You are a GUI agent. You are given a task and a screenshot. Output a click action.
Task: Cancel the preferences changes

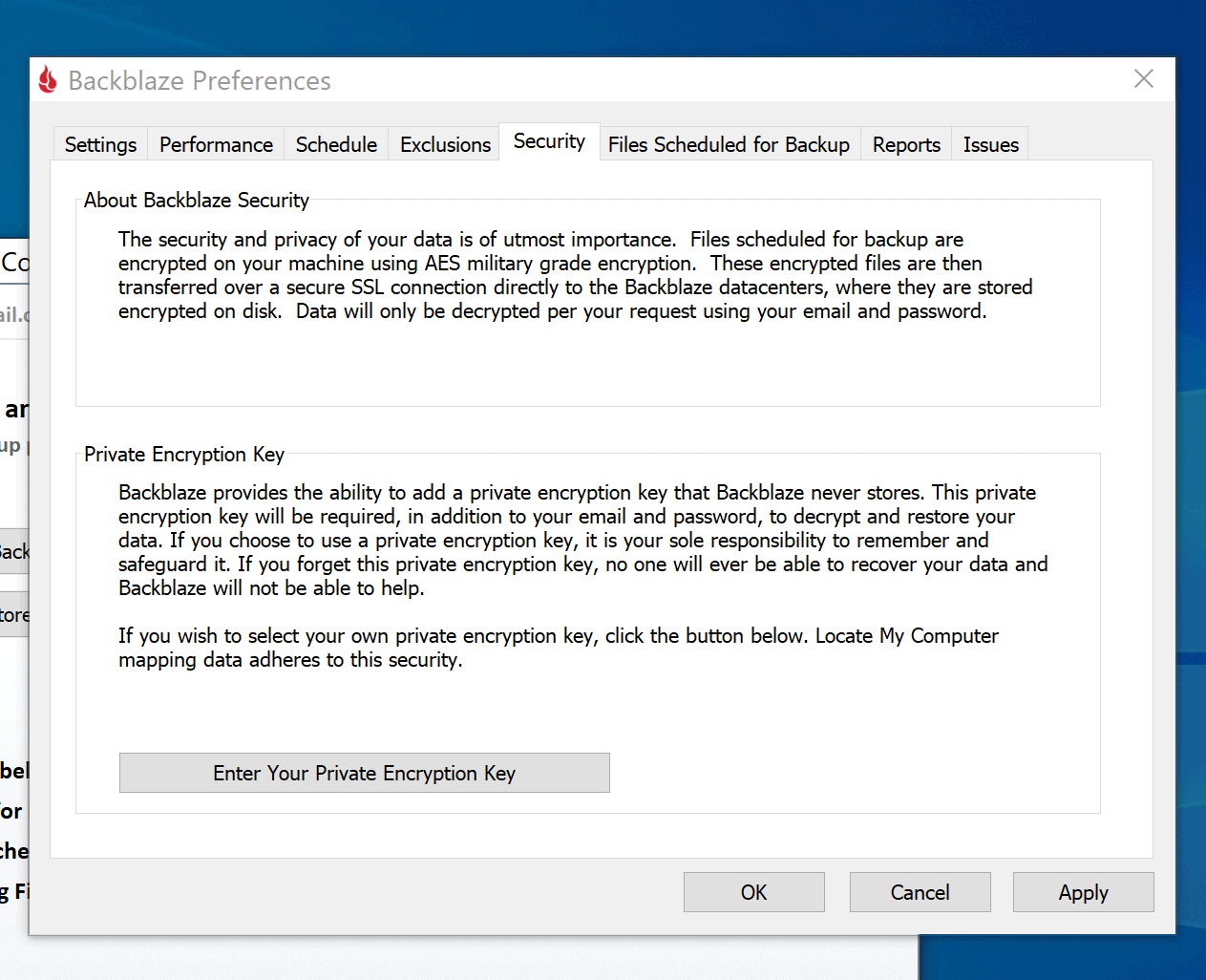pos(920,892)
